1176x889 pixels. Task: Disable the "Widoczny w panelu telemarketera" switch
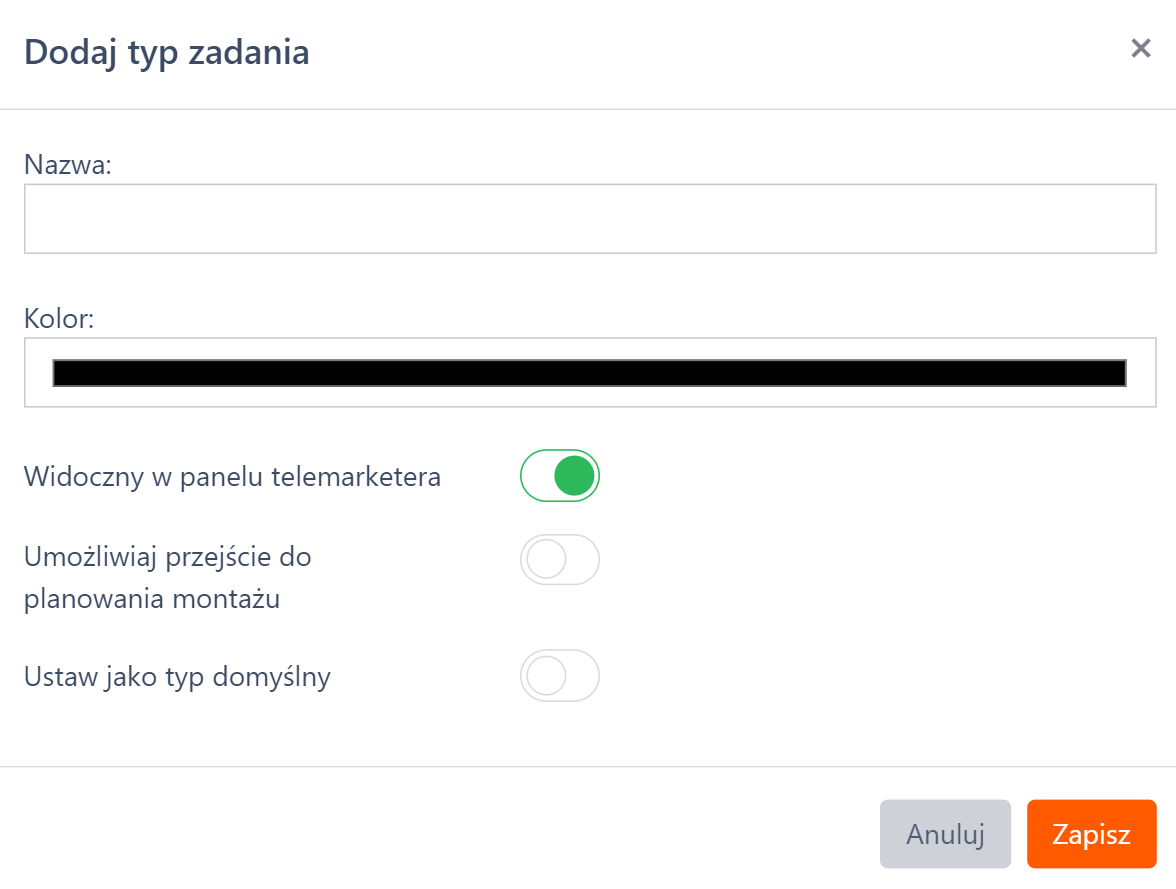[559, 475]
